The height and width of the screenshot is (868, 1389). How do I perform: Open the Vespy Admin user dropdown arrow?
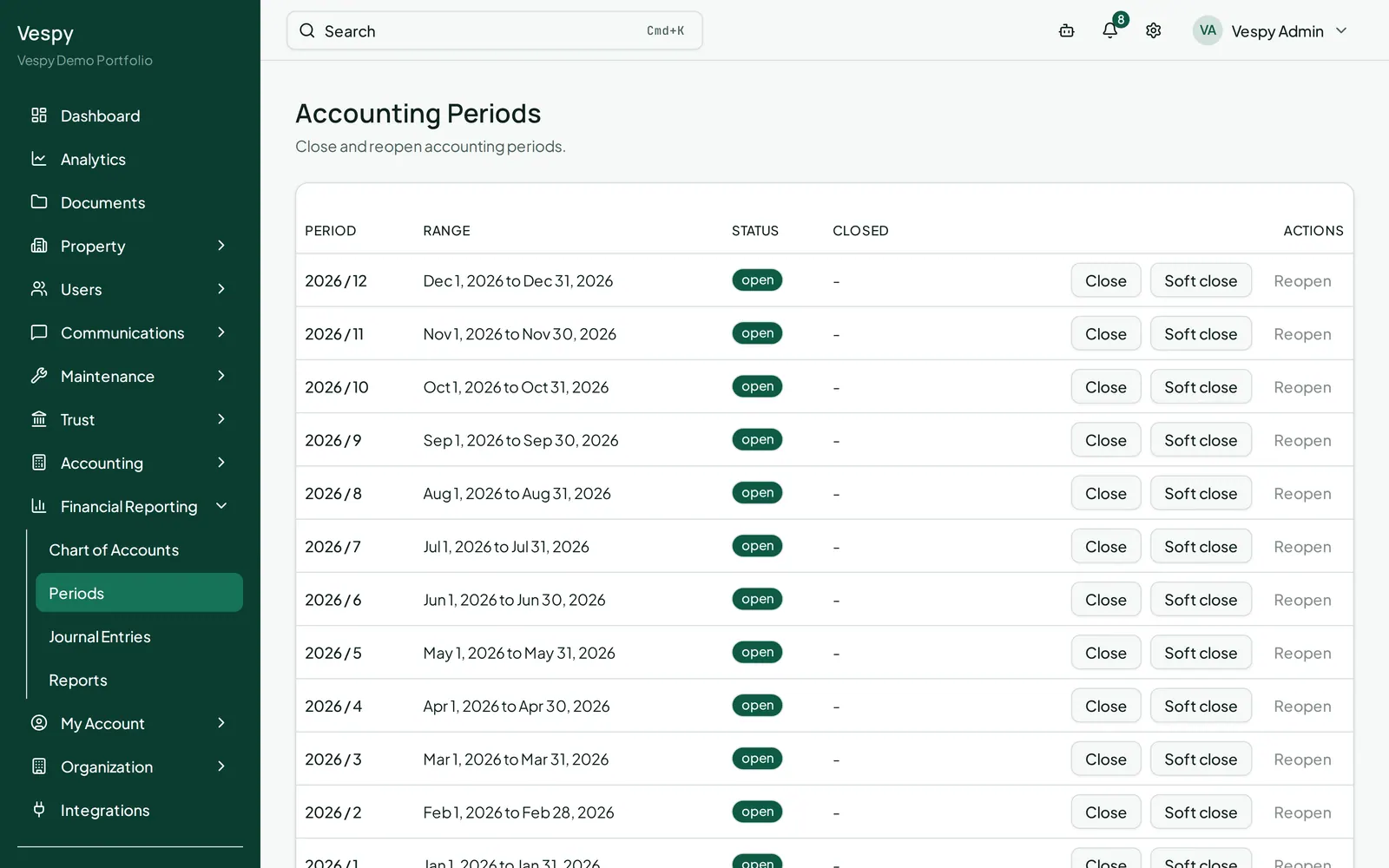[1341, 31]
